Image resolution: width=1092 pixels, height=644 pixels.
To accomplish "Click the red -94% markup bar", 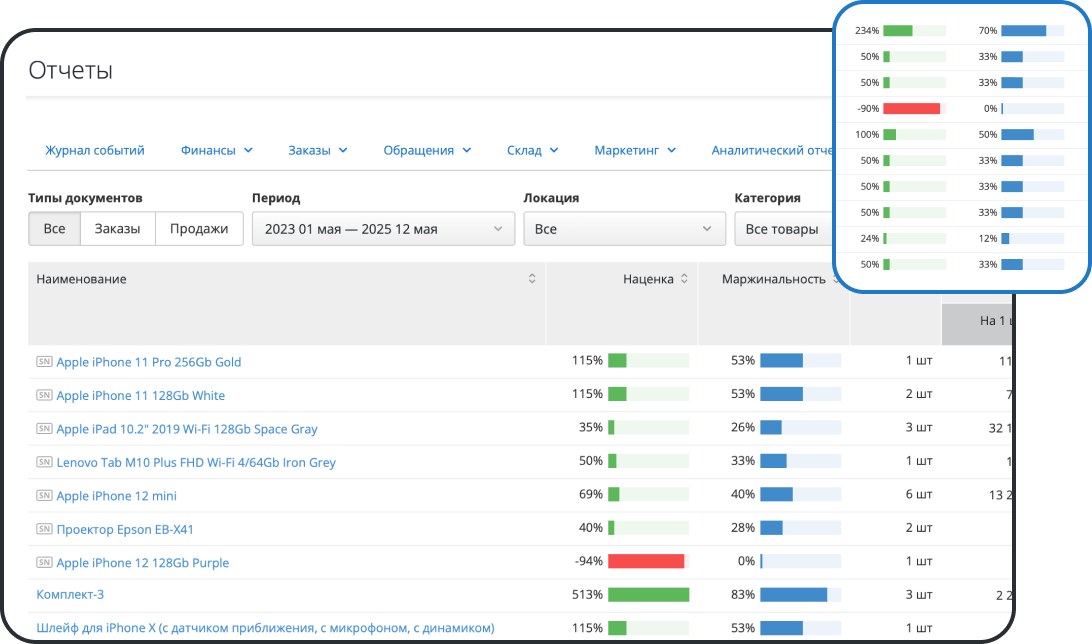I will 646,561.
